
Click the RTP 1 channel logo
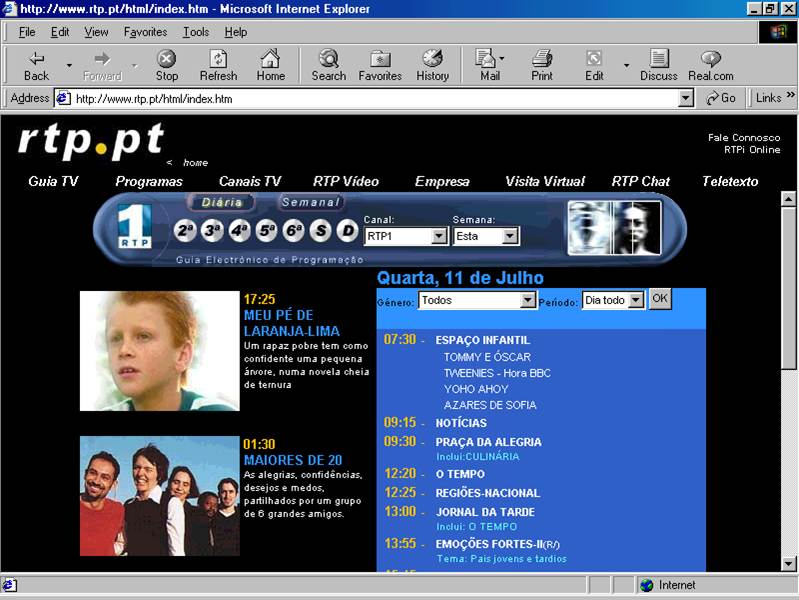[134, 226]
